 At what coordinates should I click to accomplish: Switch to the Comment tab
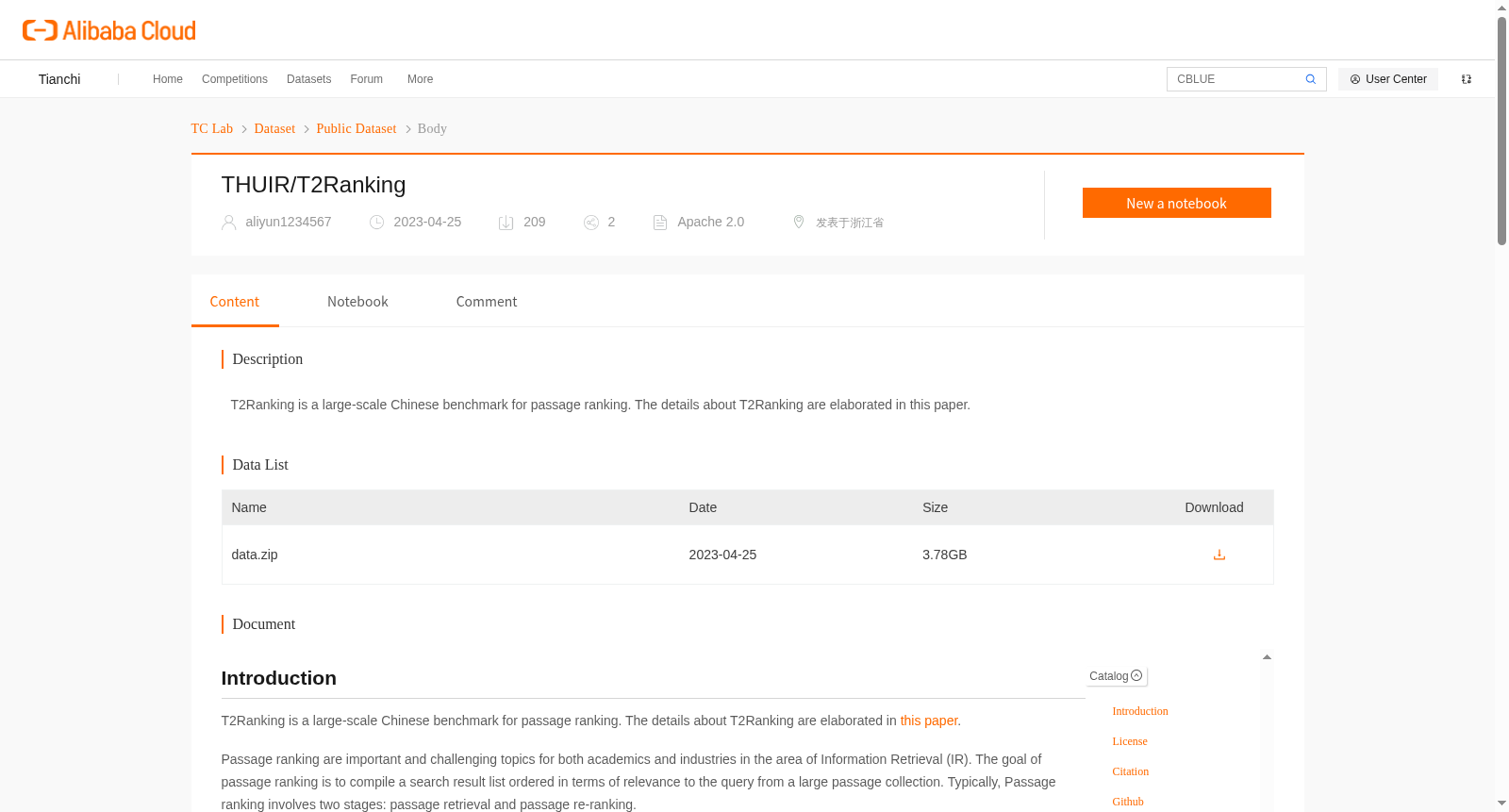click(487, 302)
